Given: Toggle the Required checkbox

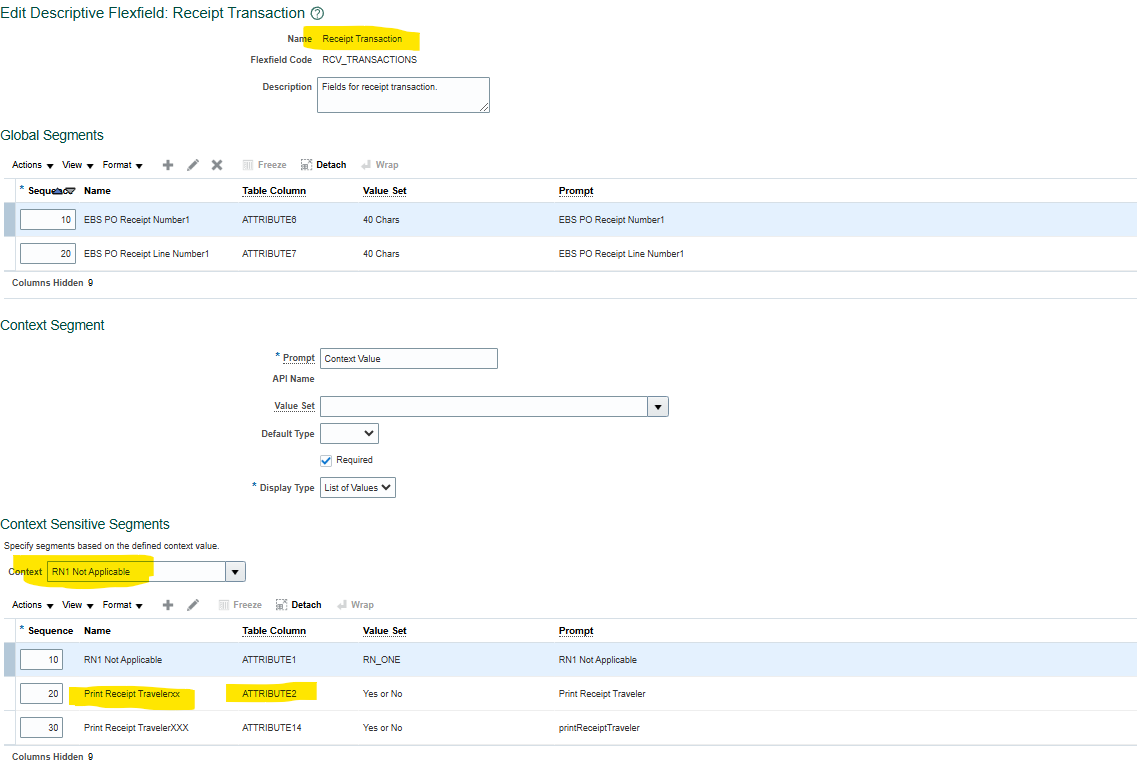Looking at the screenshot, I should pyautogui.click(x=326, y=460).
